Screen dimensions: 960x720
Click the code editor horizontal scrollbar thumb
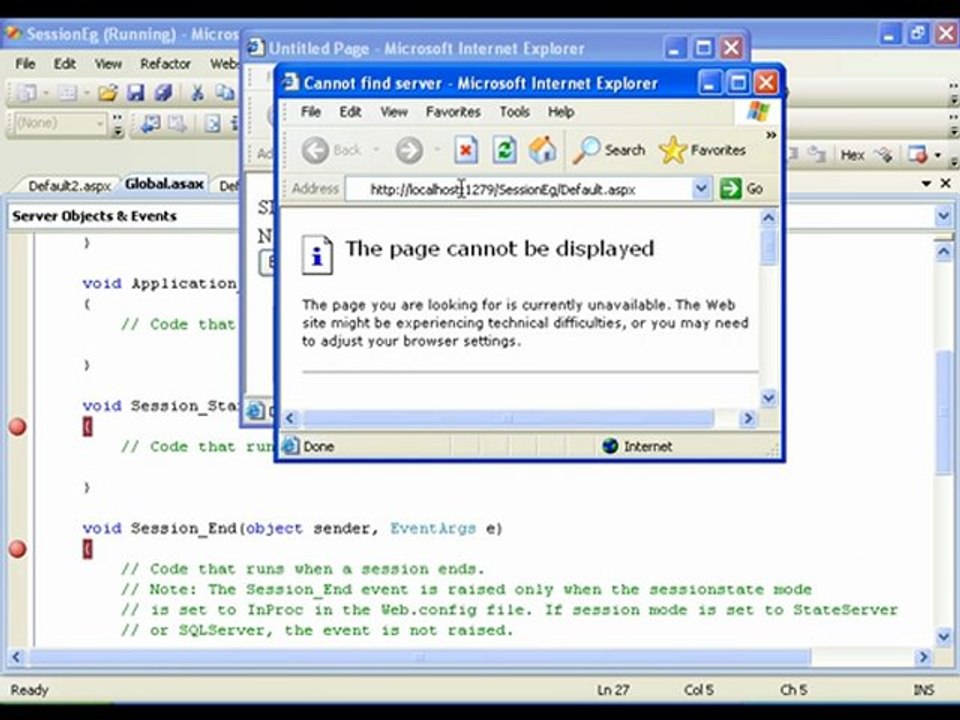(421, 657)
